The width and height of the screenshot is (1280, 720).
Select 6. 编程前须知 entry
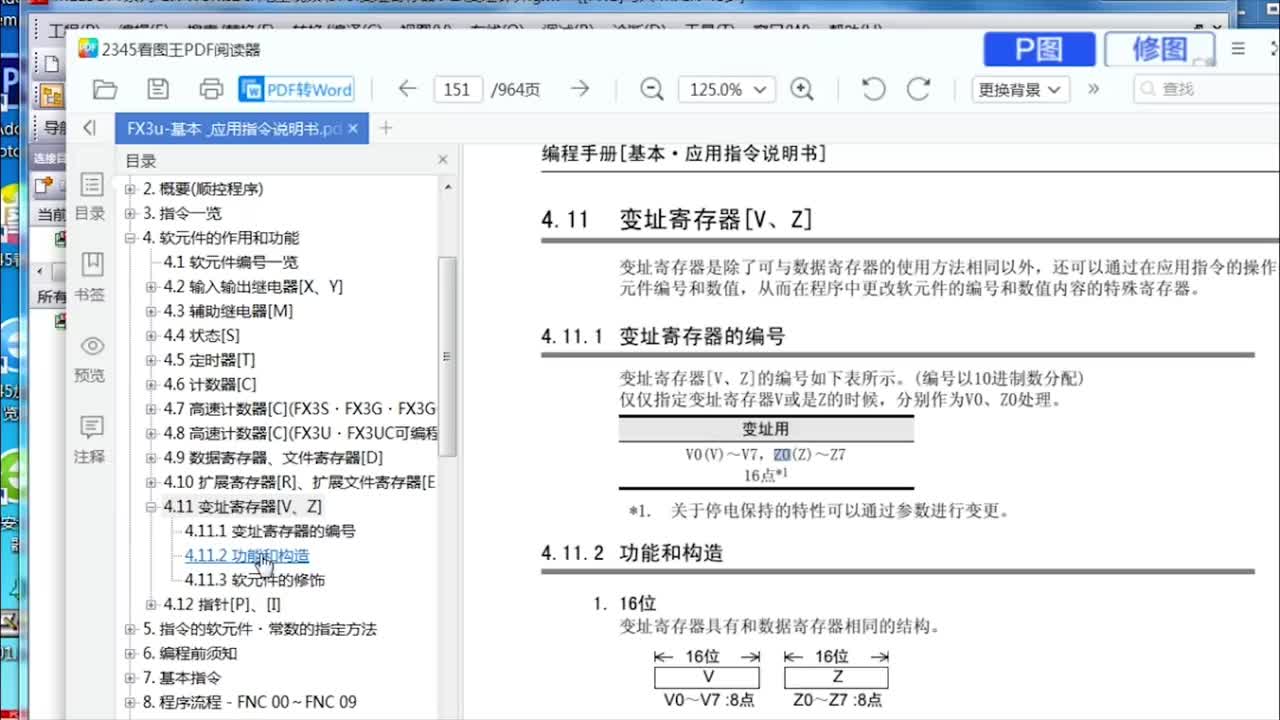190,653
